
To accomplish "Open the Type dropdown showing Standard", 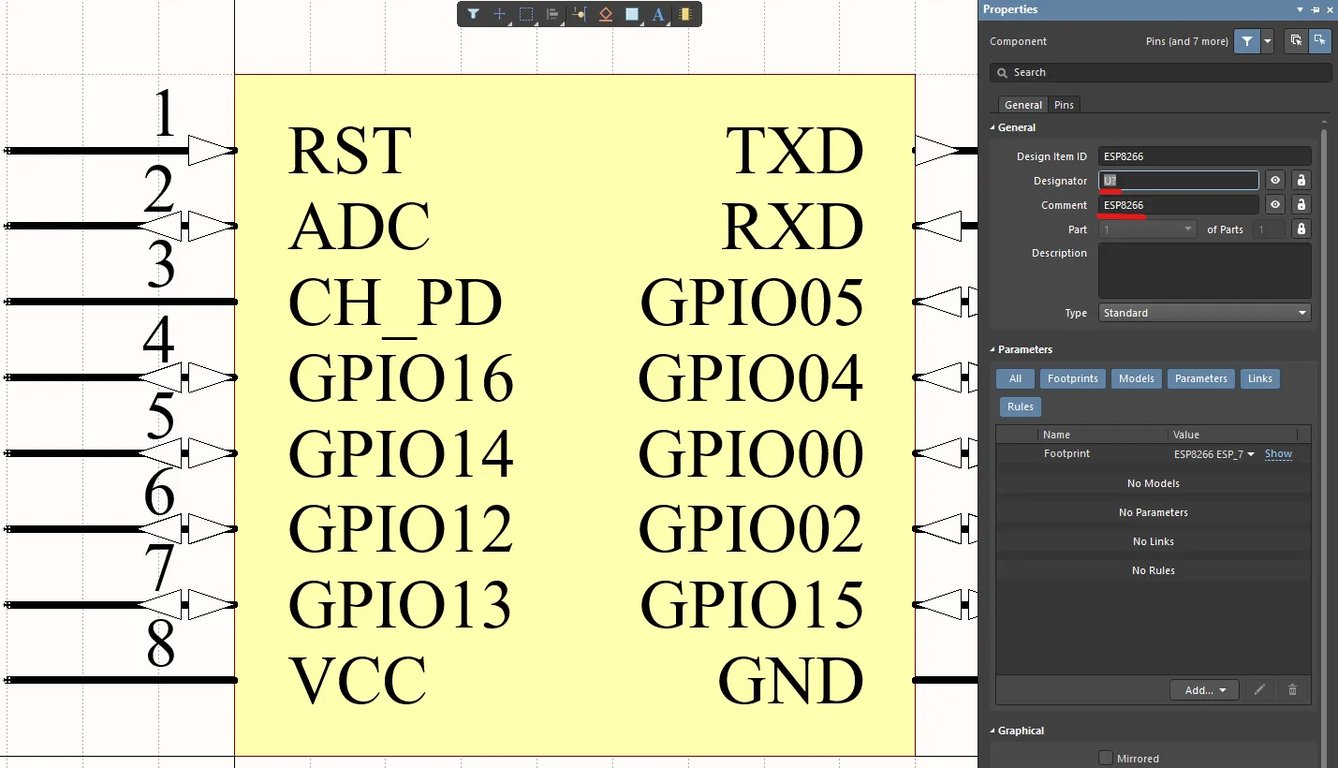I will [x=1204, y=313].
